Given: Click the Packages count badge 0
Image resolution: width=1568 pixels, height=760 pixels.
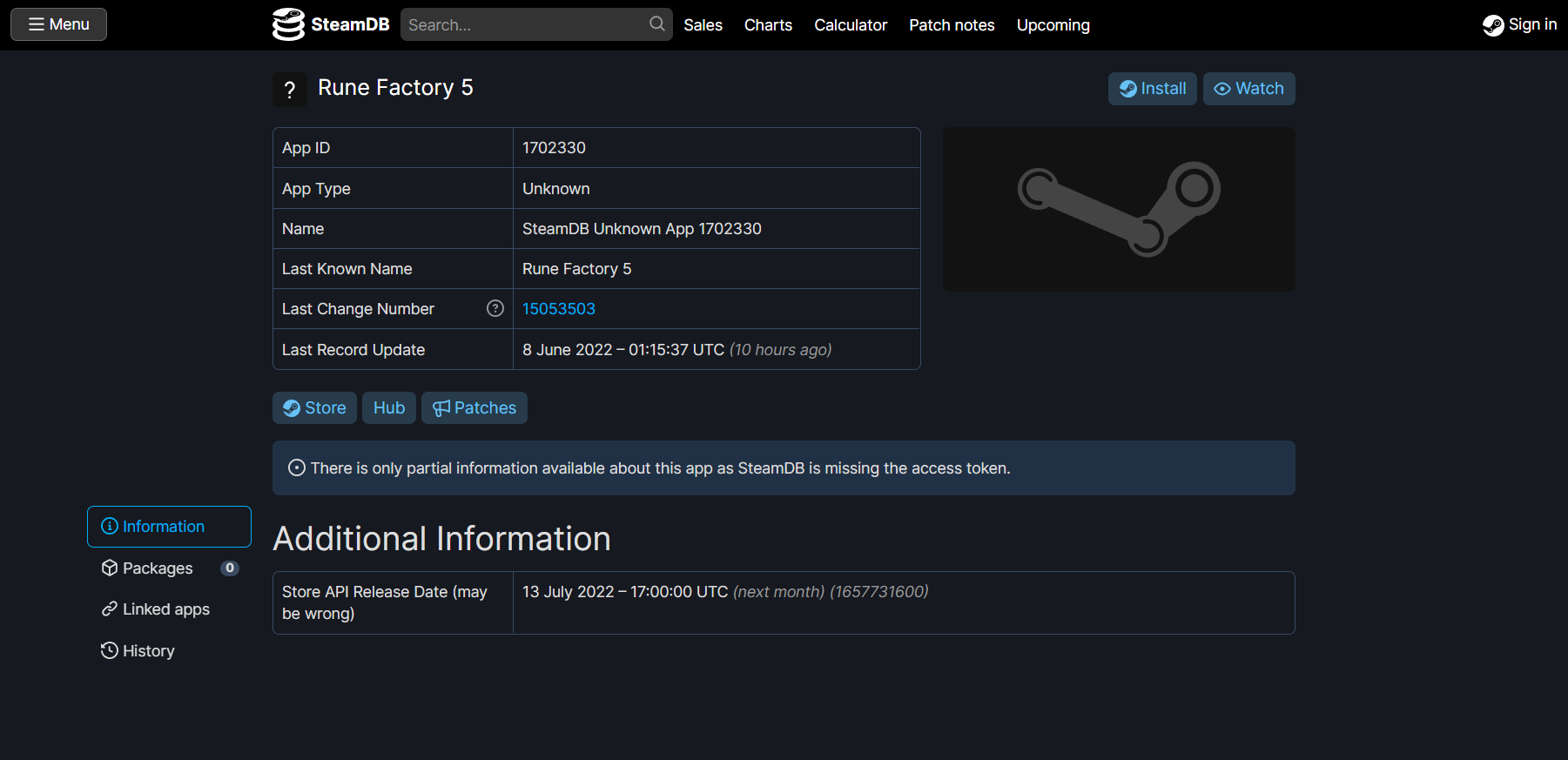Looking at the screenshot, I should coord(230,568).
